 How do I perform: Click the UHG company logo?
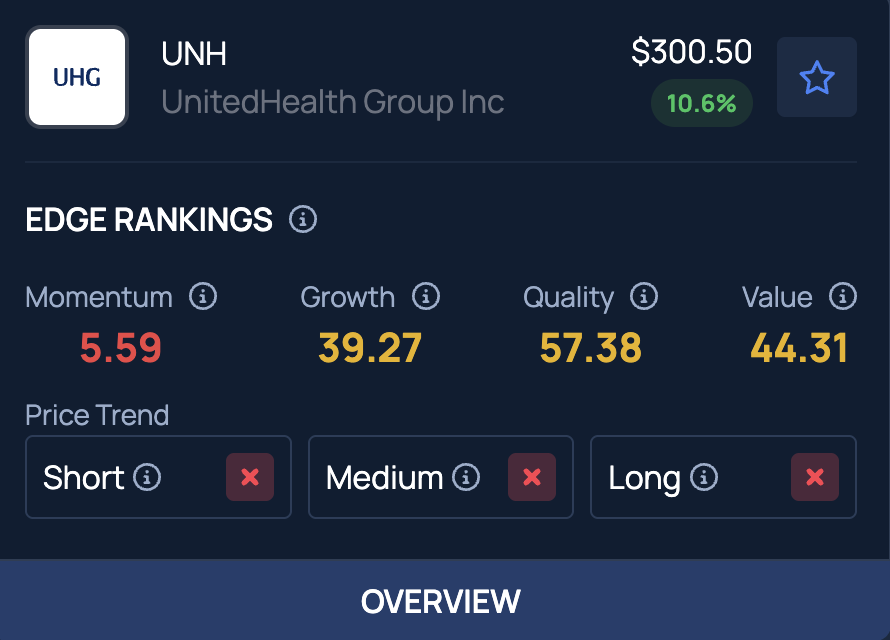[77, 77]
